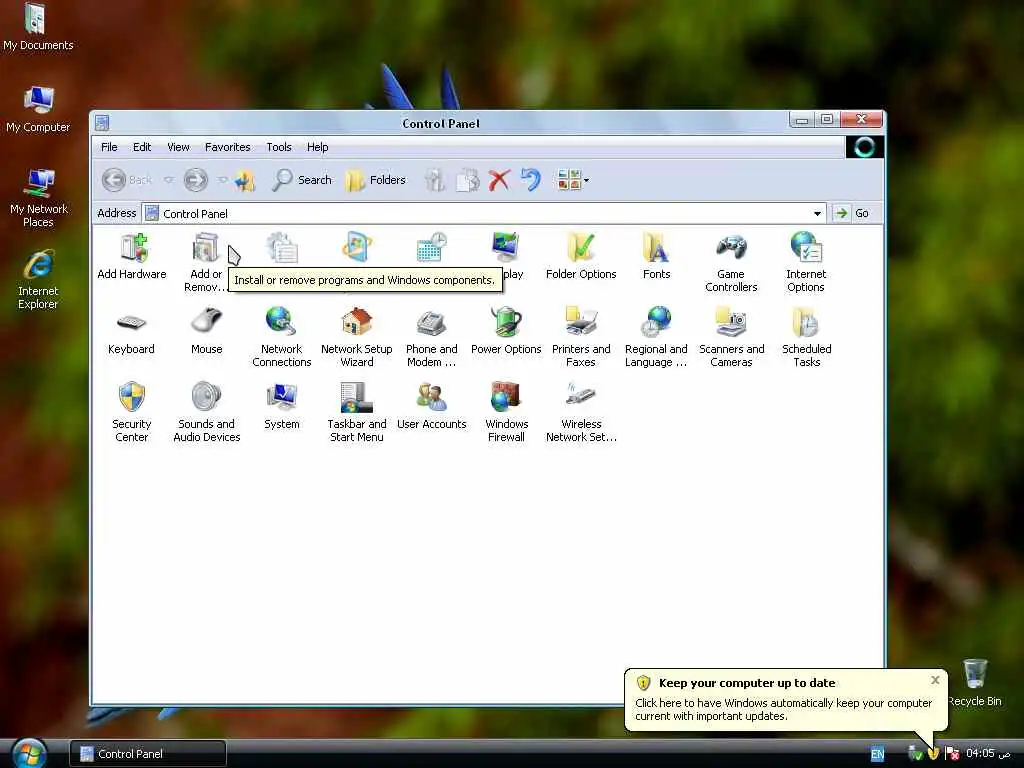Image resolution: width=1024 pixels, height=768 pixels.
Task: Close the update notification balloon
Action: [935, 680]
